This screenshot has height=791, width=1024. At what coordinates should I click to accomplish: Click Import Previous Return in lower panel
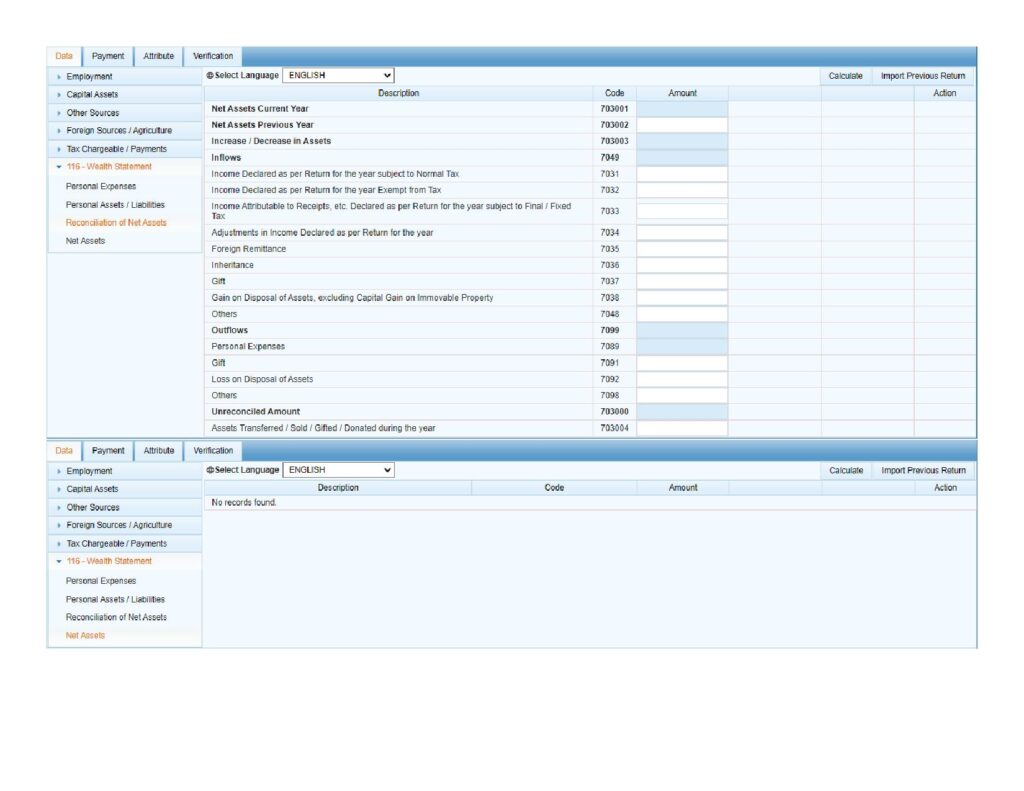pyautogui.click(x=923, y=470)
